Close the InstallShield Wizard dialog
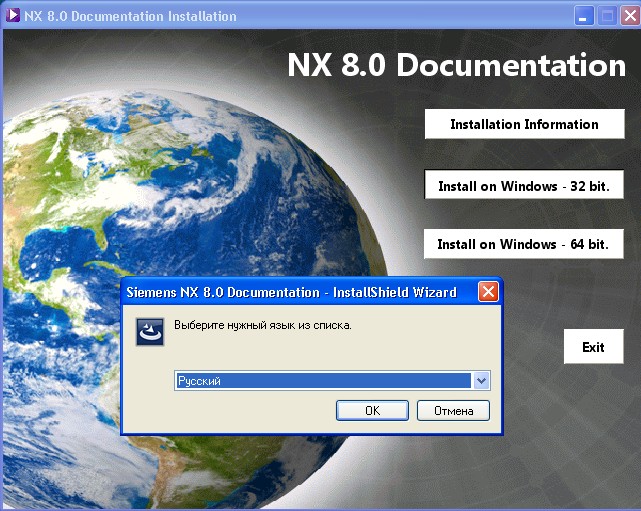The width and height of the screenshot is (641, 511). coord(488,292)
